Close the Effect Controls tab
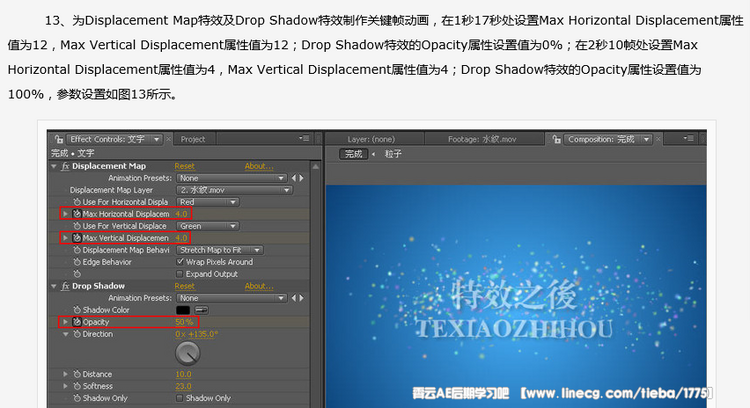 click(x=168, y=139)
